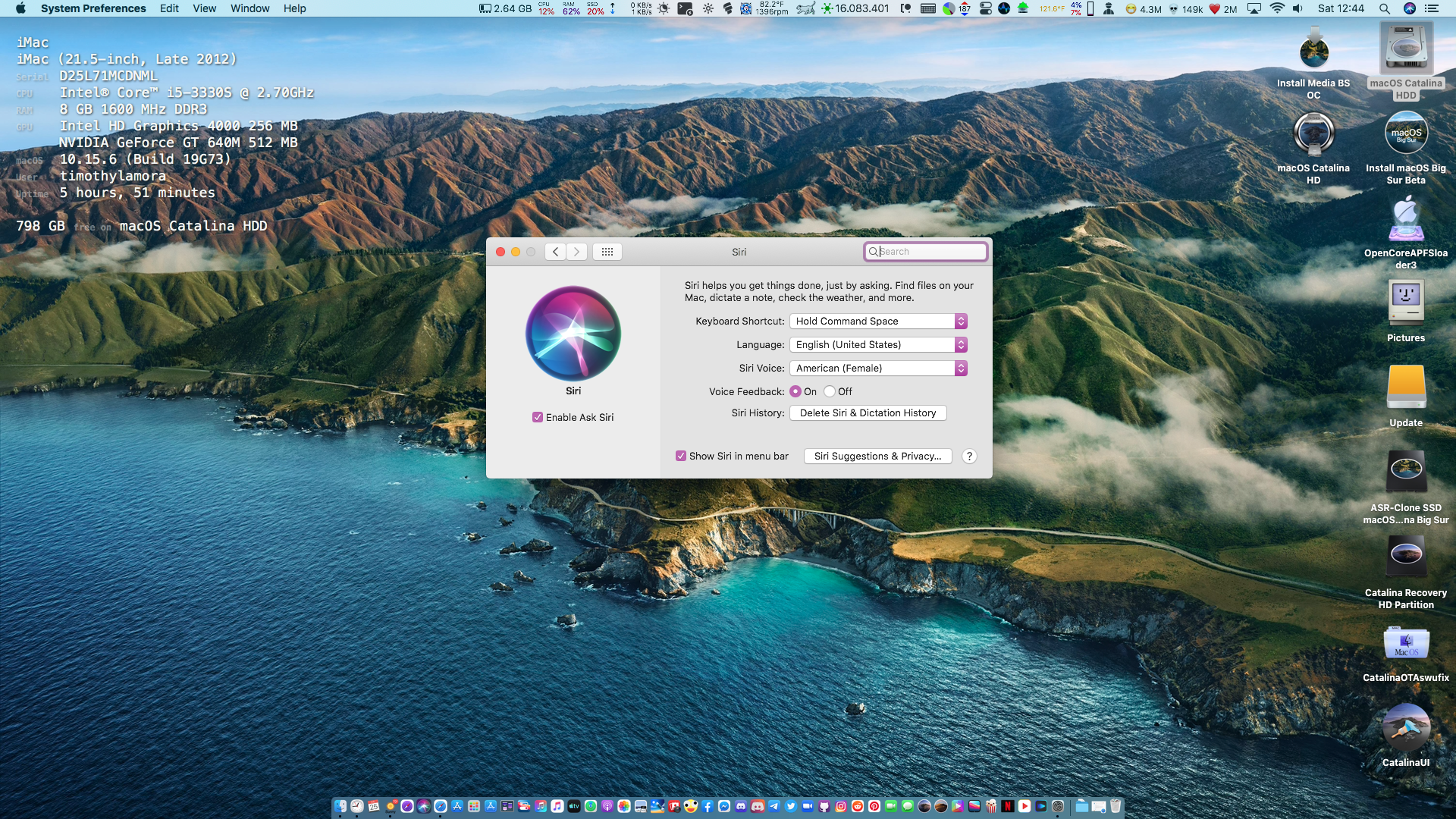This screenshot has width=1456, height=819.
Task: Click Delete Siri & Dictation History button
Action: point(867,412)
